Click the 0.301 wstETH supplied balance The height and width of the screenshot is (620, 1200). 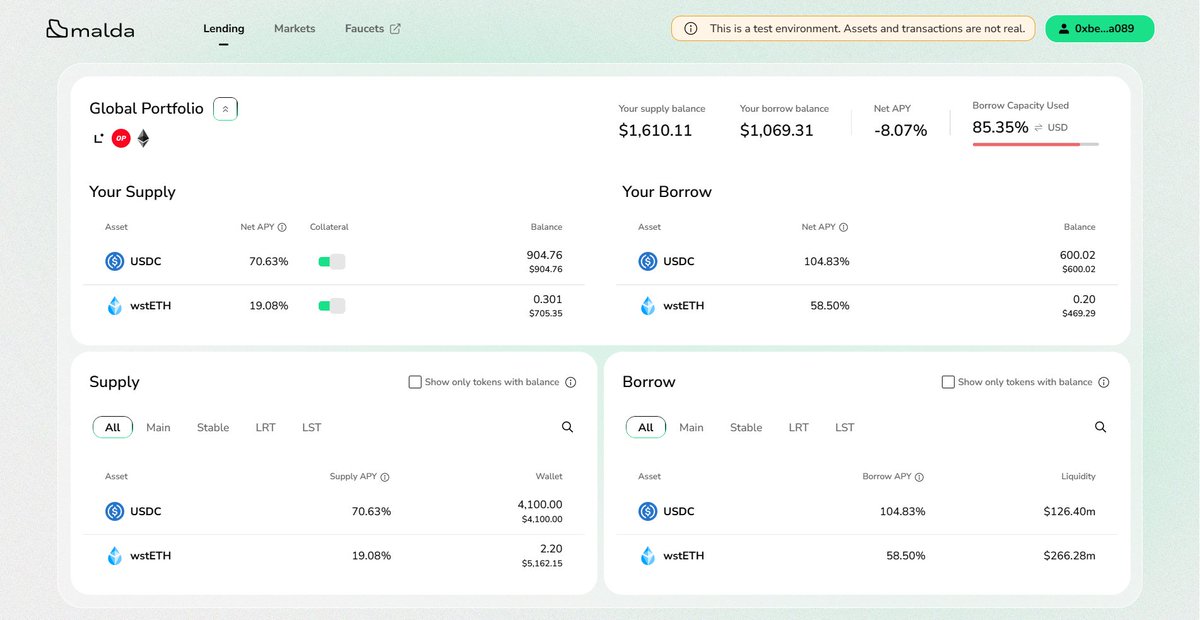click(x=549, y=299)
